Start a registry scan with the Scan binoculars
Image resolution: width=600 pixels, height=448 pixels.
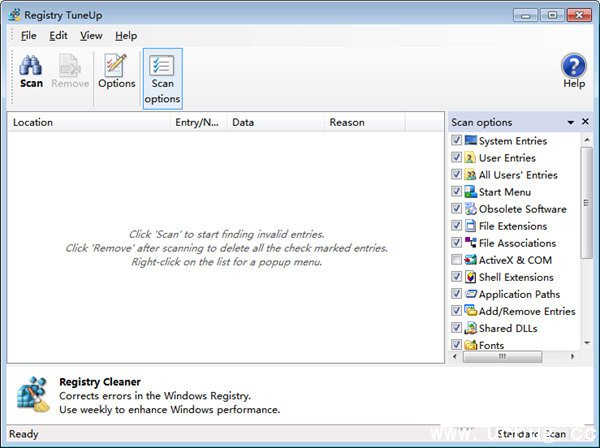(x=31, y=72)
